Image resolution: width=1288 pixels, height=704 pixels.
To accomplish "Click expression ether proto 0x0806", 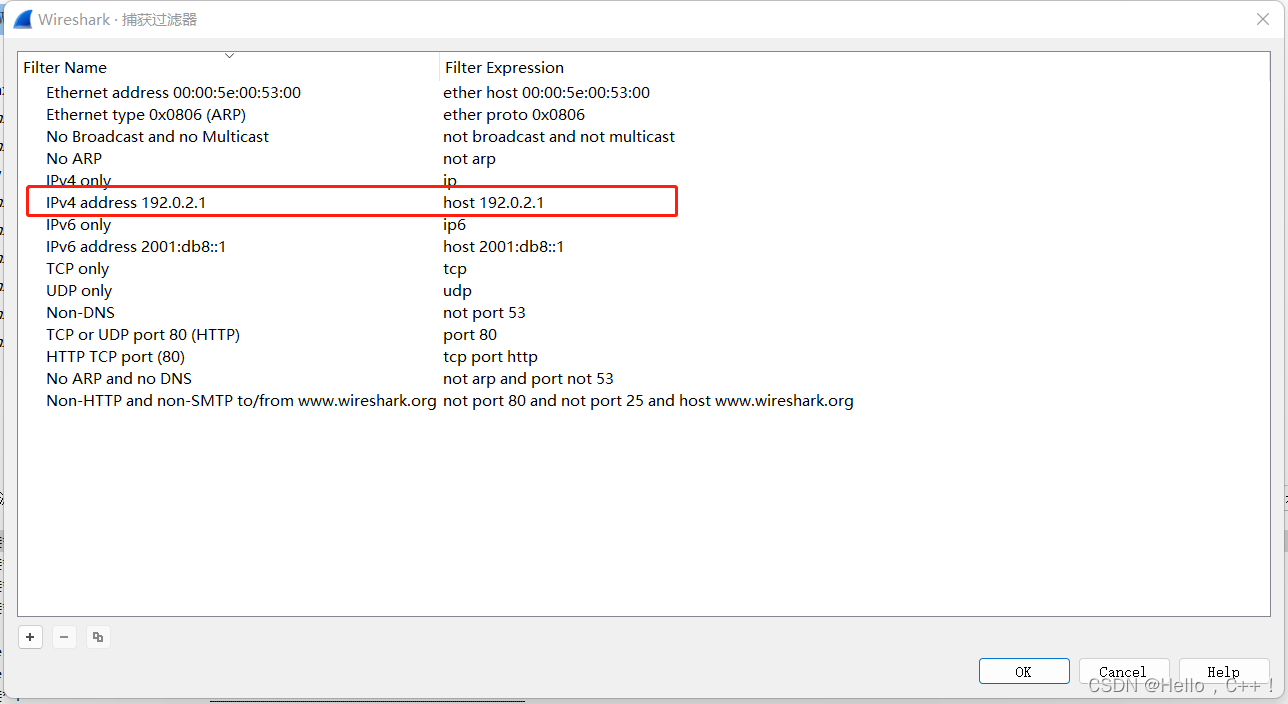I will pyautogui.click(x=514, y=114).
